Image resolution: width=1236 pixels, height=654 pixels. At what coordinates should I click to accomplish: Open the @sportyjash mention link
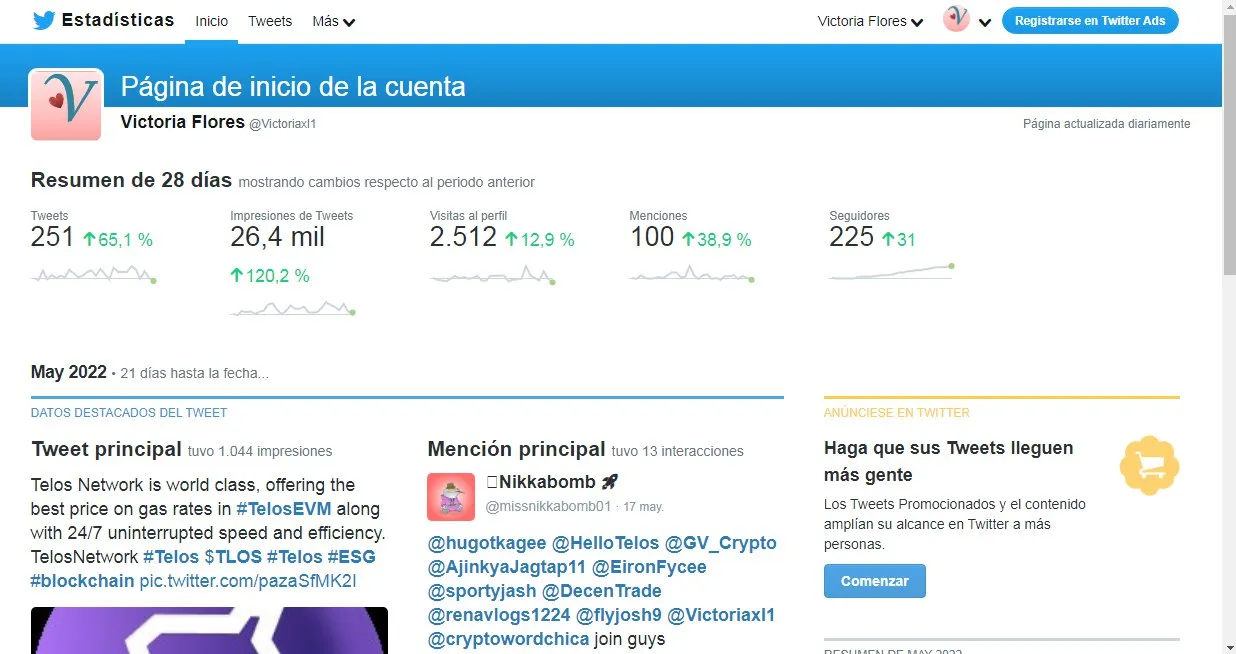[x=482, y=591]
